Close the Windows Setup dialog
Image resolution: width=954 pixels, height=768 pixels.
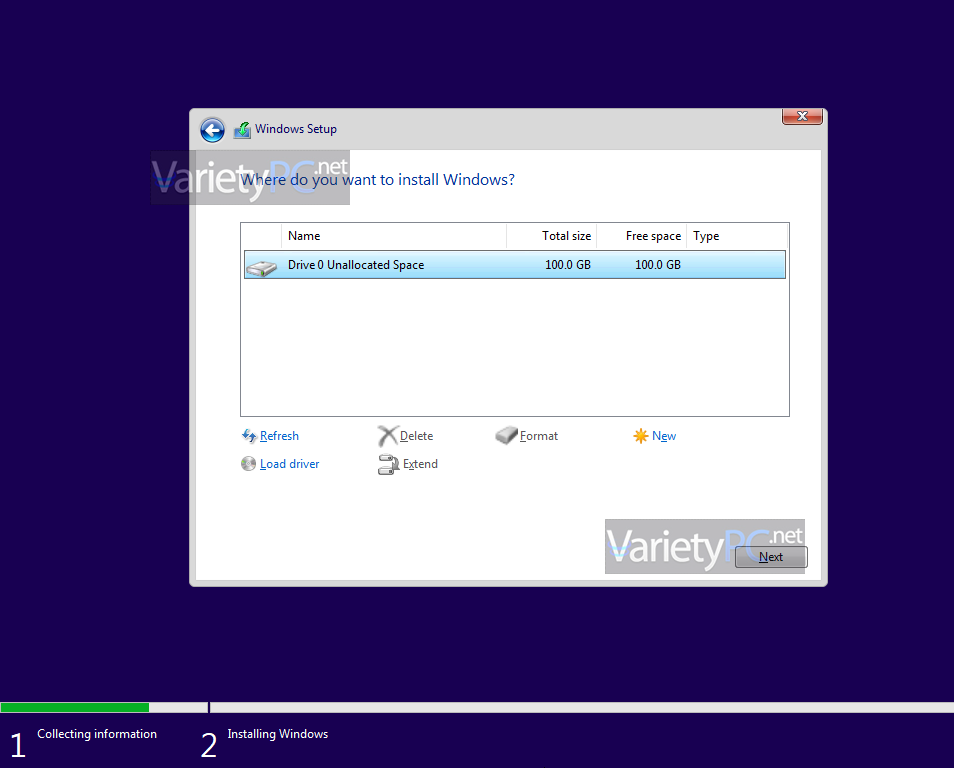802,117
